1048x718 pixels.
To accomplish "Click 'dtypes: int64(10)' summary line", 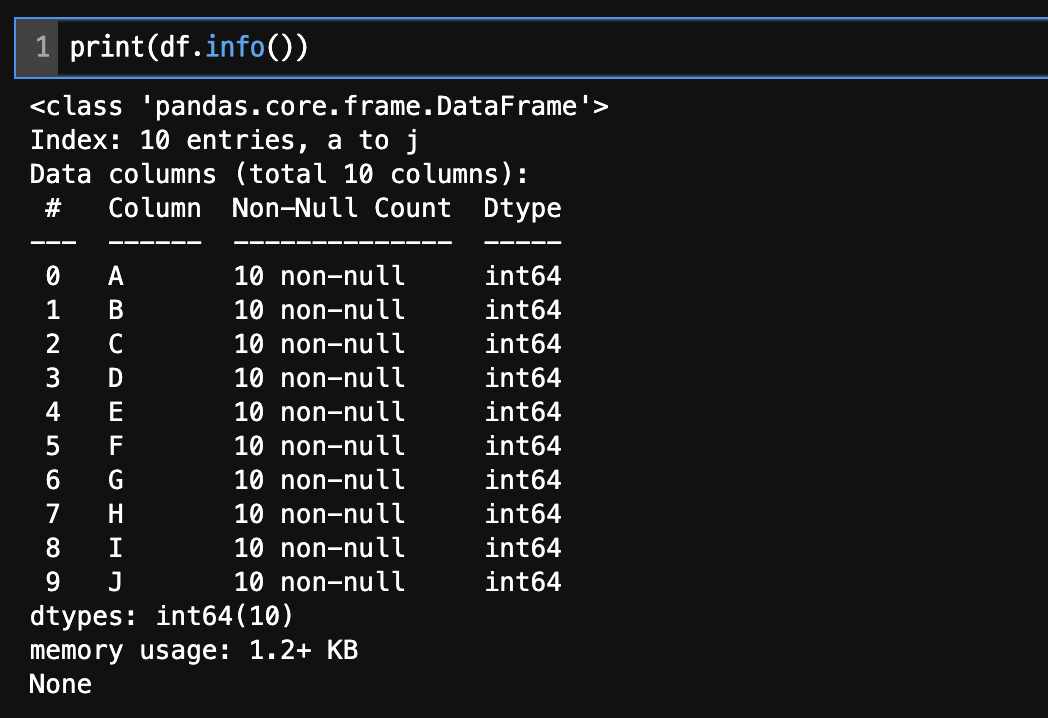I will (x=161, y=616).
